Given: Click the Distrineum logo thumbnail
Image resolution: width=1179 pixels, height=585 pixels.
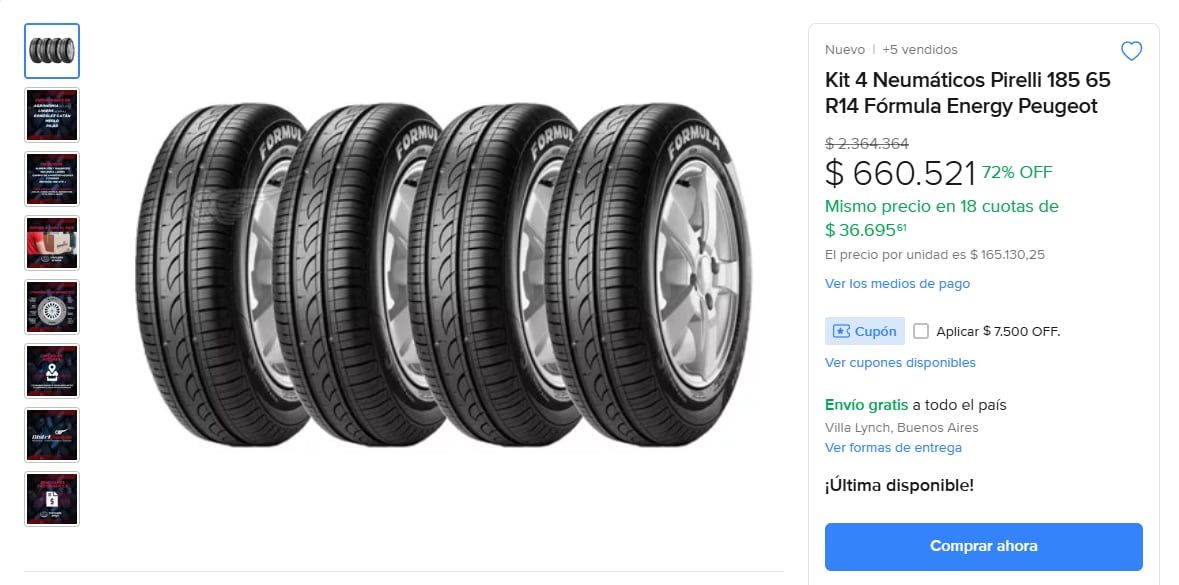Looking at the screenshot, I should tap(51, 435).
